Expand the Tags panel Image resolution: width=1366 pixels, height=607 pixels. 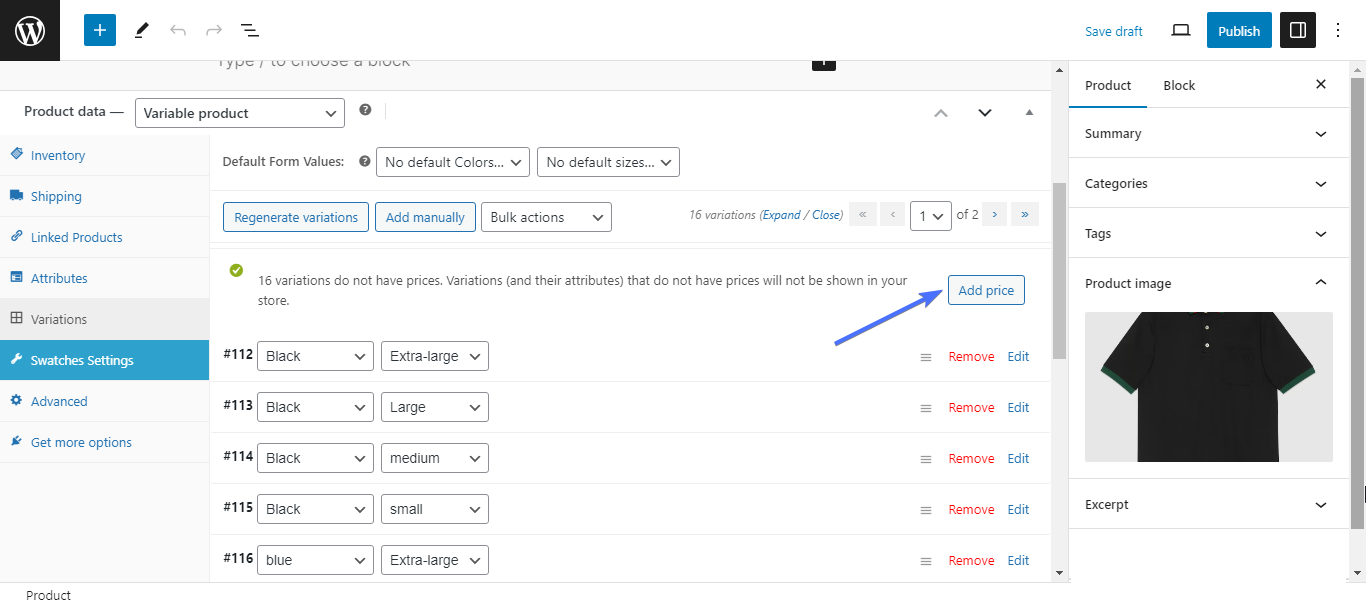click(x=1208, y=233)
